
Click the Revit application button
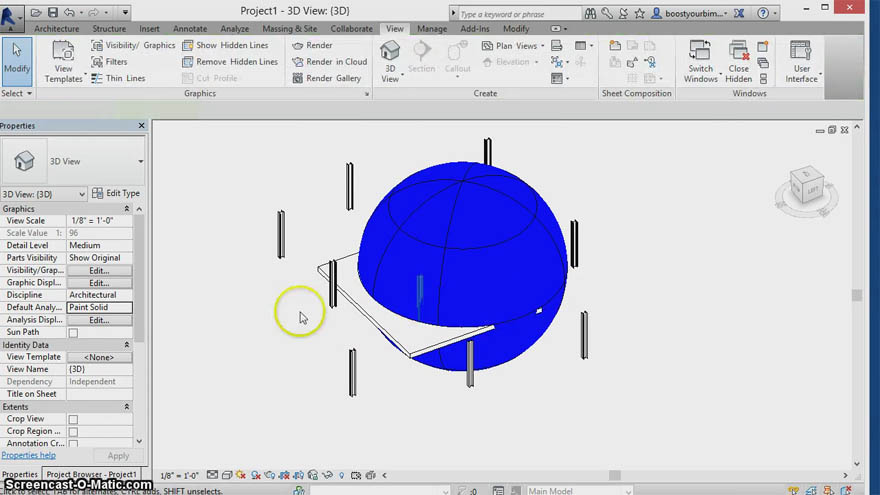coord(10,17)
